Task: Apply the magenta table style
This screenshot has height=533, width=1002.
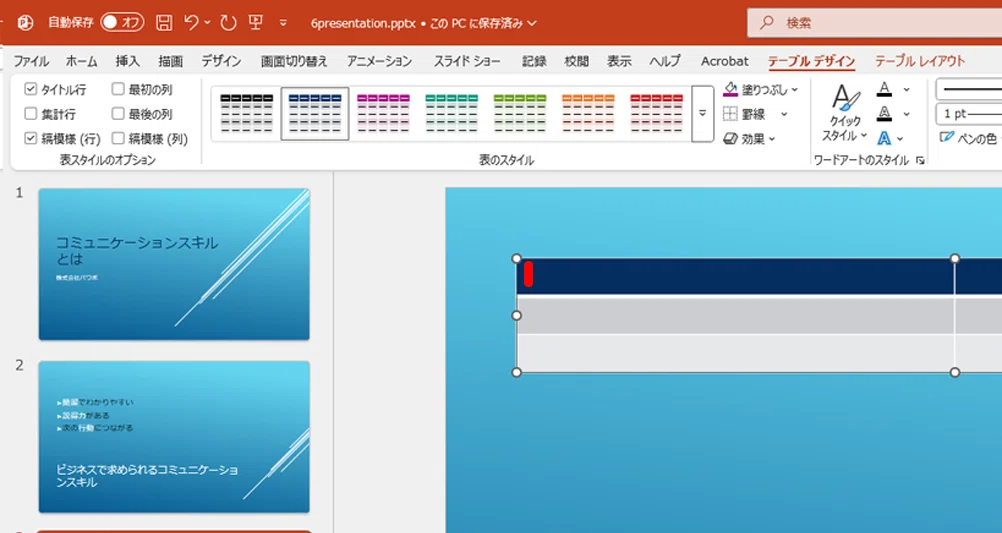Action: click(383, 113)
